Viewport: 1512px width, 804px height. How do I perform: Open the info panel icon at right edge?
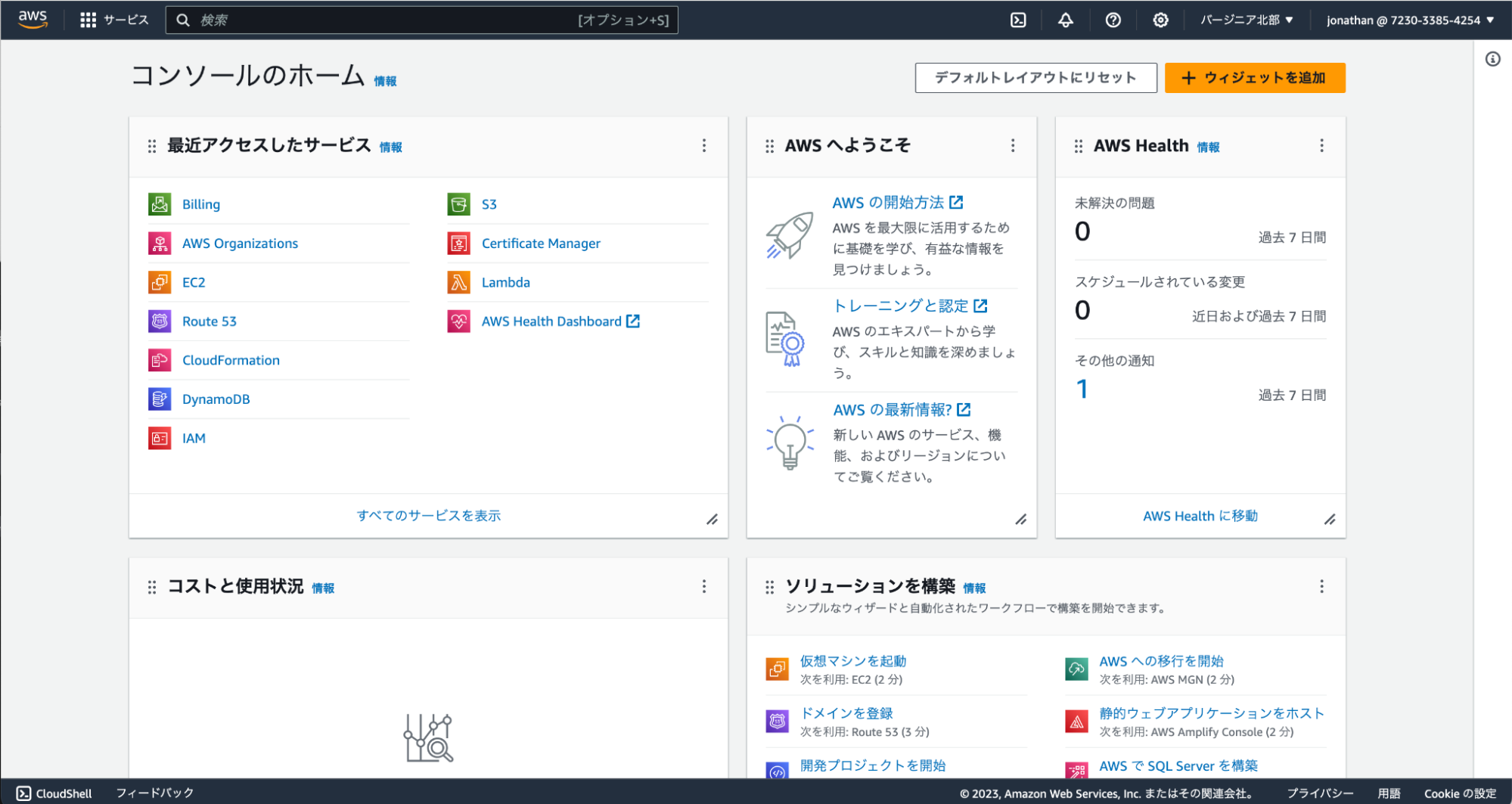1492,59
